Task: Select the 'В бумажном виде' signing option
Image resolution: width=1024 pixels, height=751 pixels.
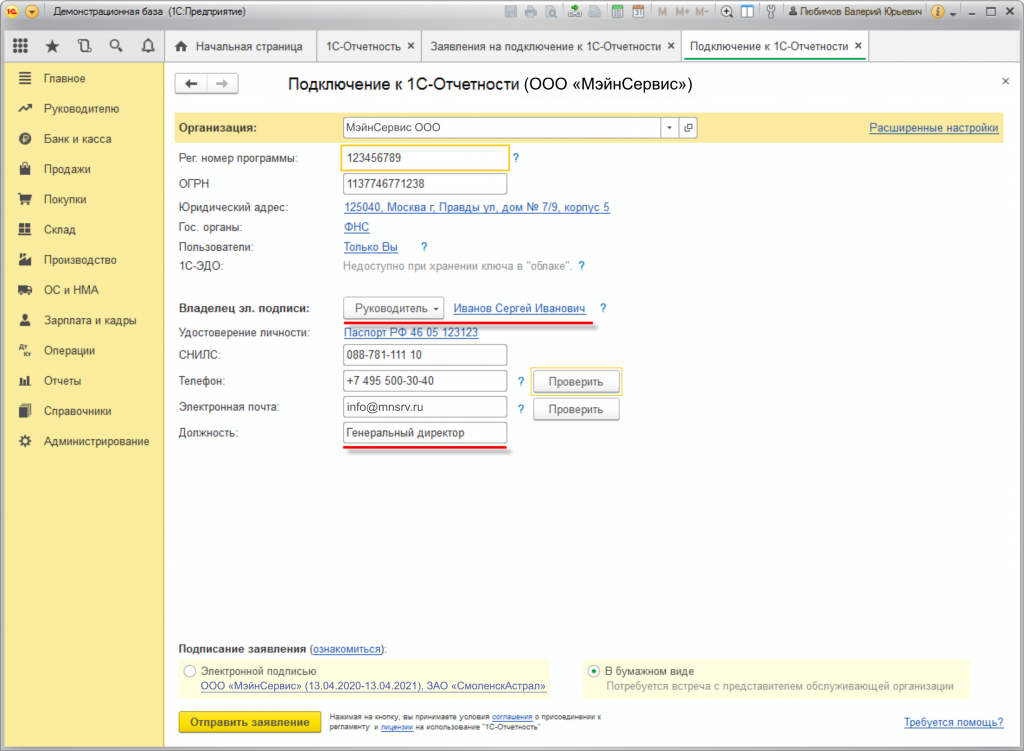Action: [x=594, y=672]
